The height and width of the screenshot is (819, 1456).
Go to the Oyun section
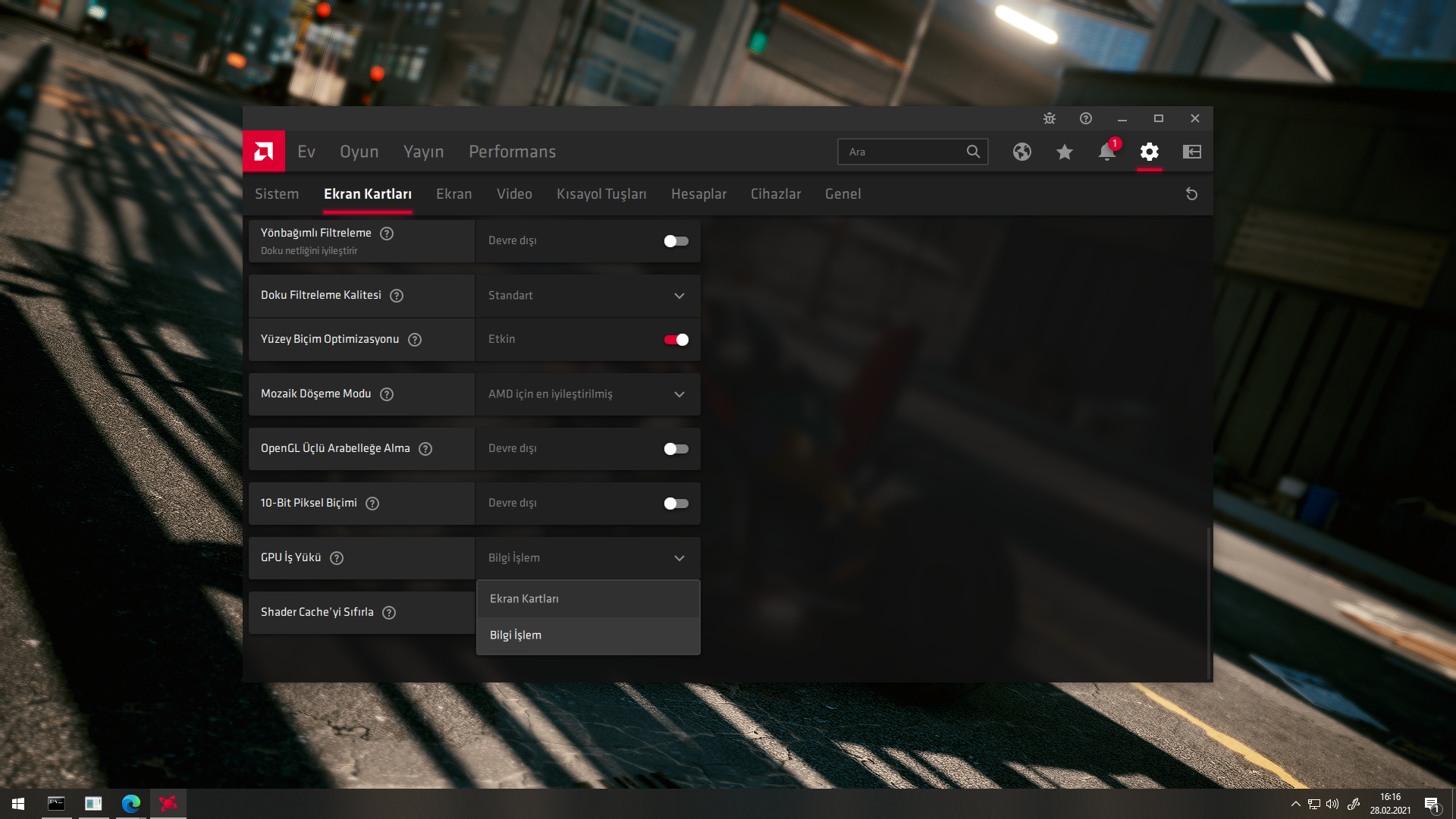(x=359, y=152)
